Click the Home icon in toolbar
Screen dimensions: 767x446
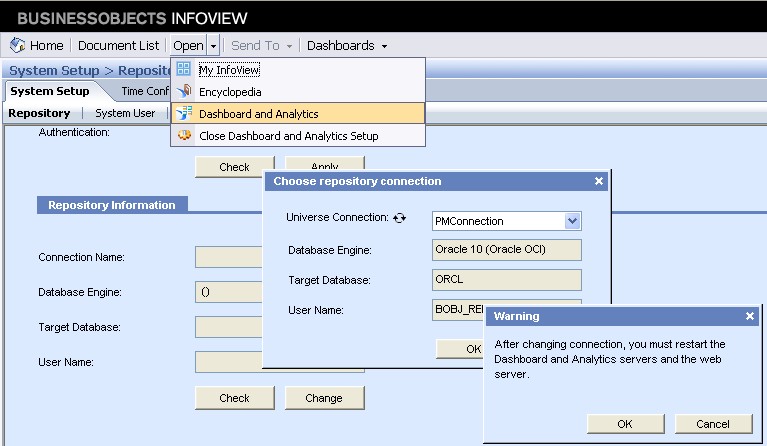click(18, 46)
